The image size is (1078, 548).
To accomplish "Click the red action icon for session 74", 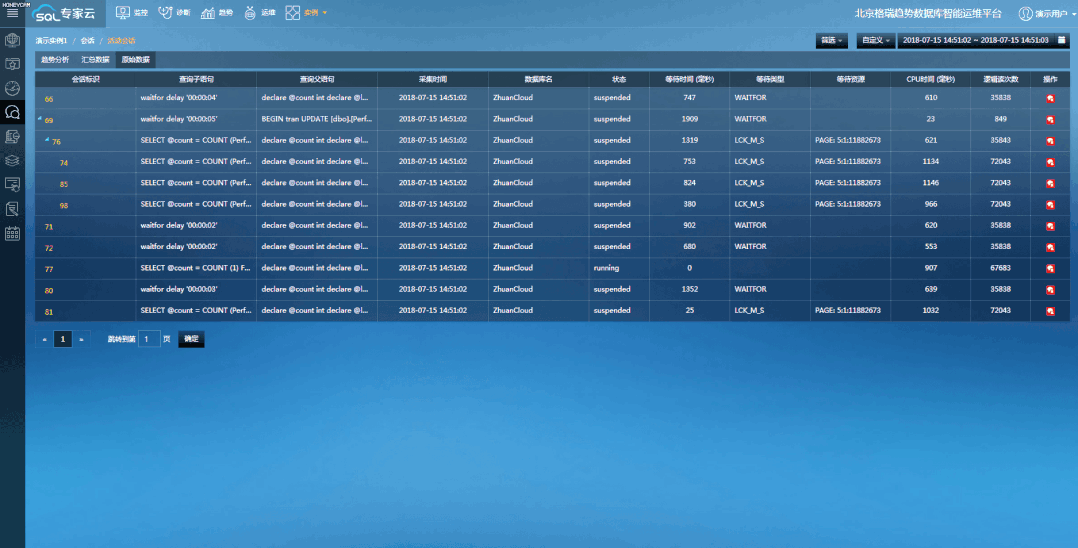I will [1050, 162].
